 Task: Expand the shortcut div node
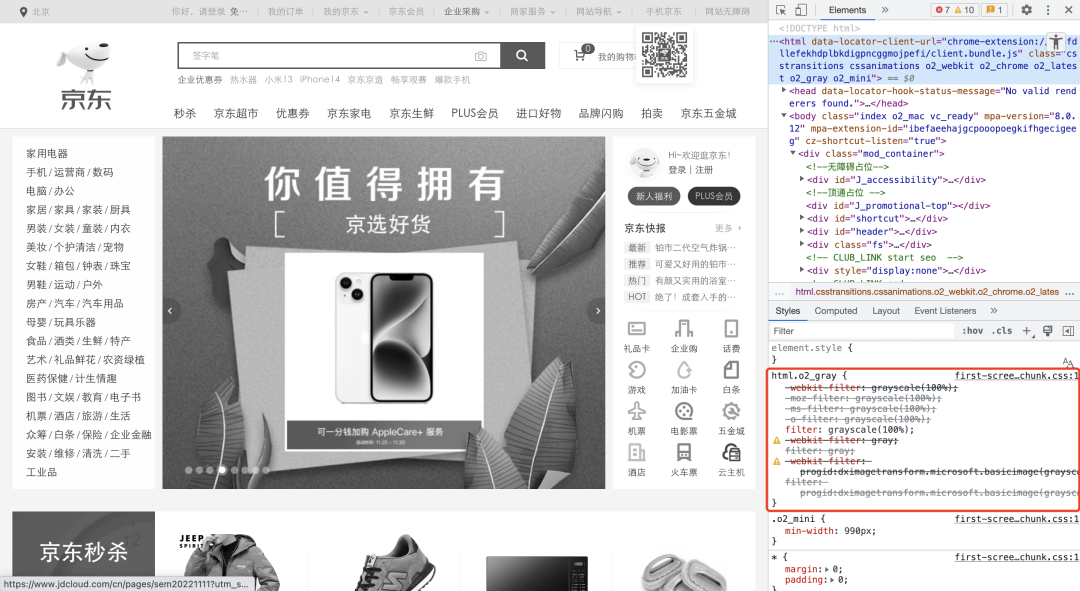click(802, 218)
